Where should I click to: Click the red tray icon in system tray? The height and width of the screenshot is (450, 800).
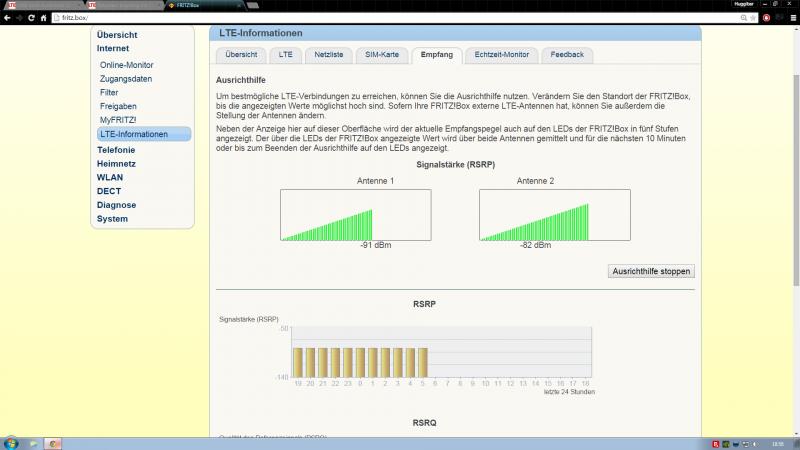coord(716,444)
